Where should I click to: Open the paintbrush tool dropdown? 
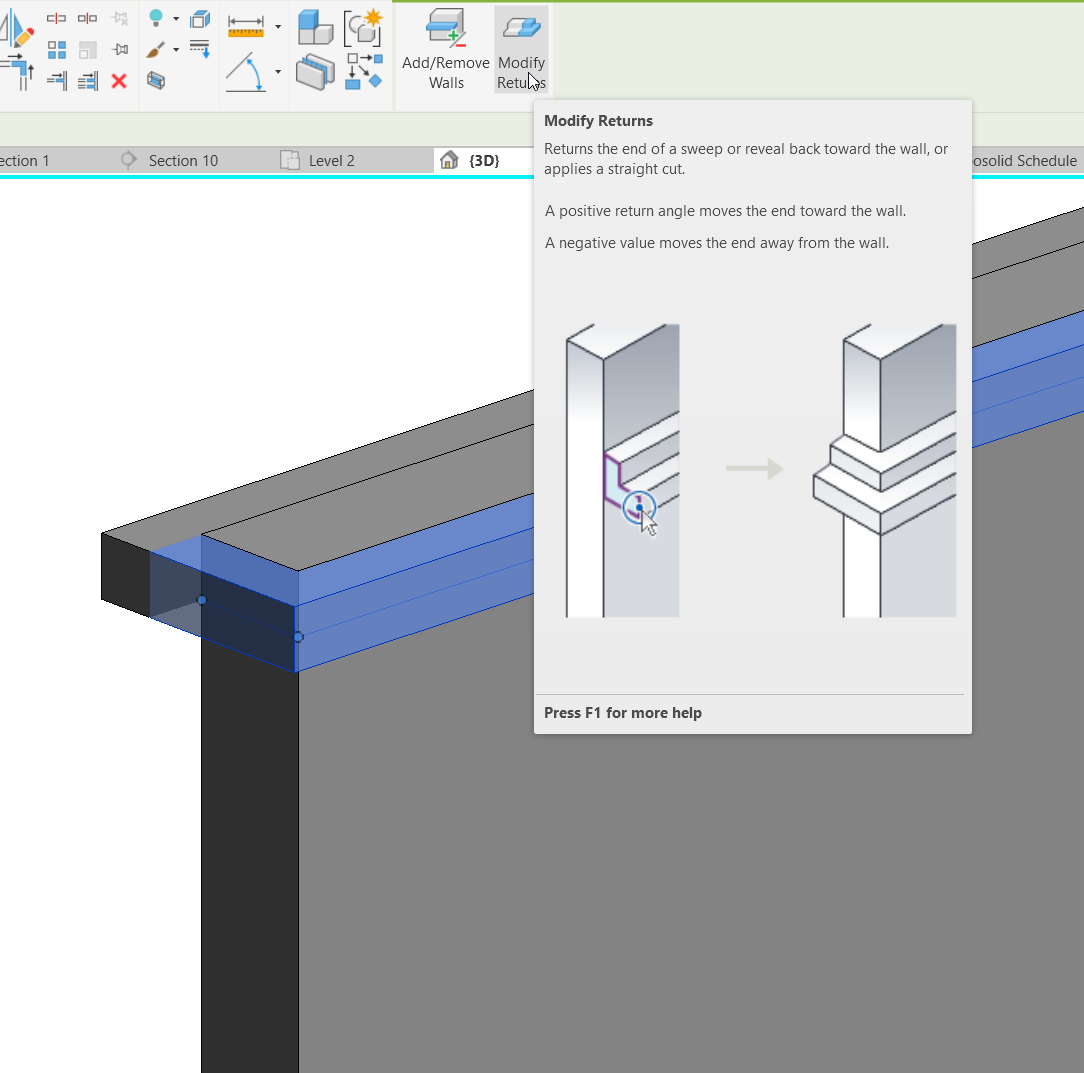[x=176, y=49]
